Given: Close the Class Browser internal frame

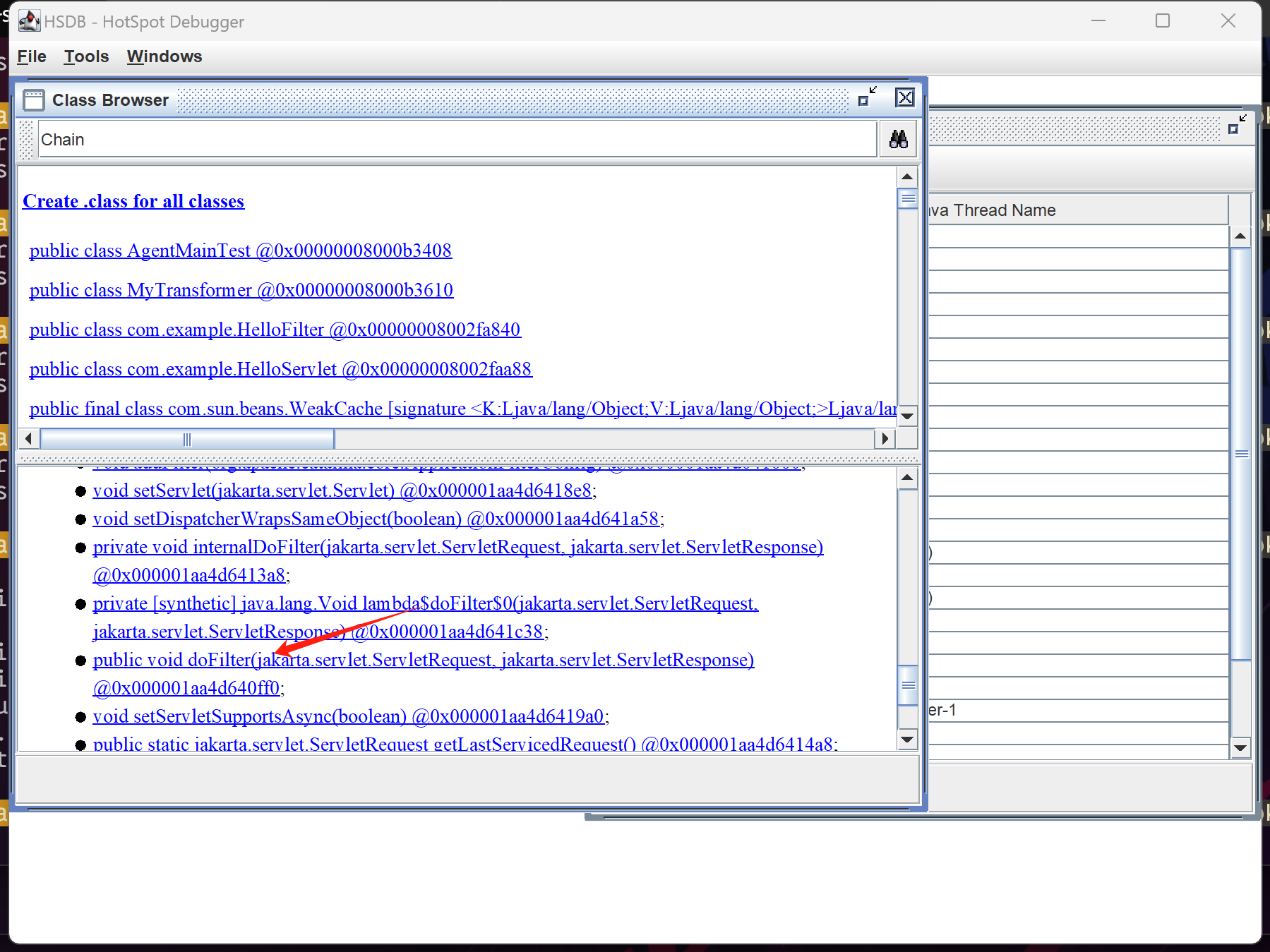Looking at the screenshot, I should point(904,98).
